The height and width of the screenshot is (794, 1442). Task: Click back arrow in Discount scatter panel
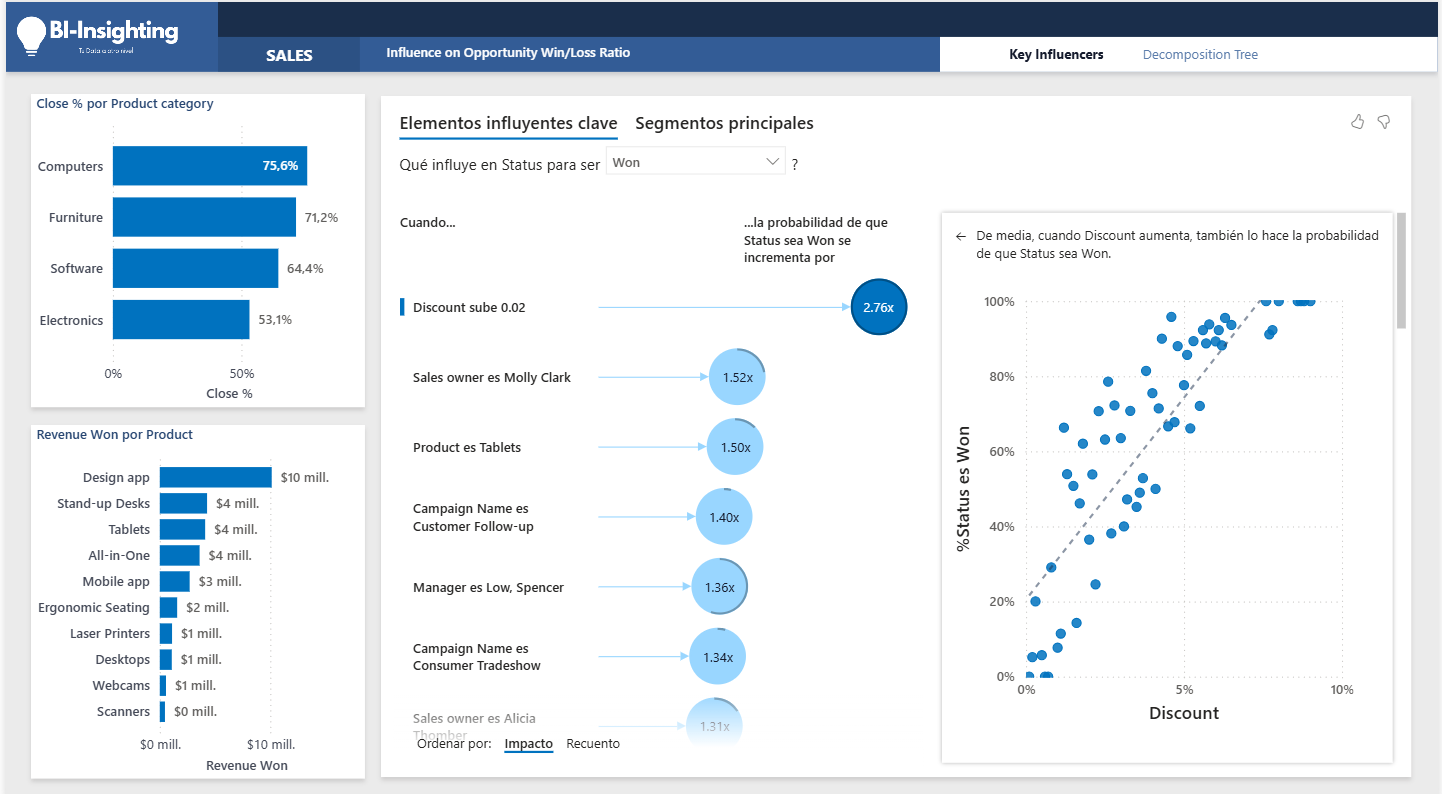(961, 237)
